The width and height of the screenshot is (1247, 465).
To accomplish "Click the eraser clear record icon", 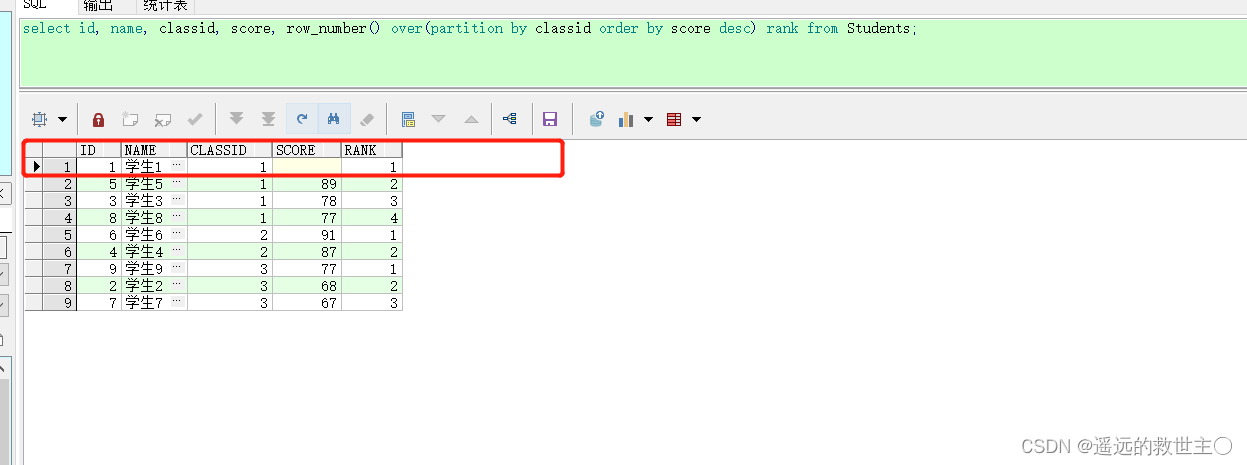I will [366, 119].
